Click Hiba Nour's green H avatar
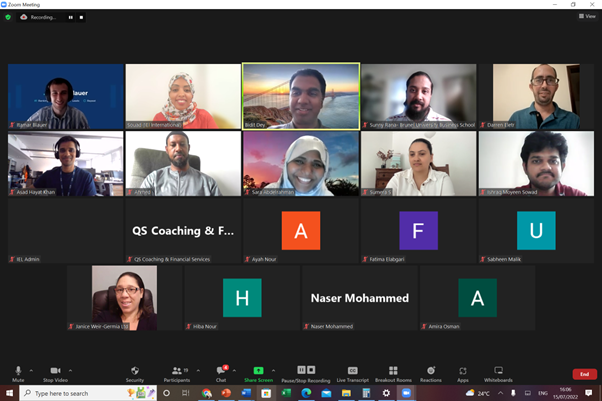The width and height of the screenshot is (602, 401). point(242,298)
